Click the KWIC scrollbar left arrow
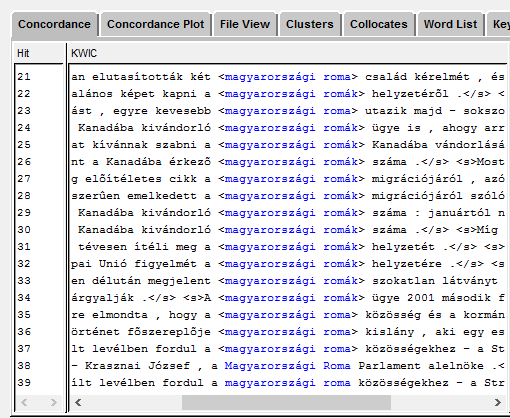The image size is (510, 418). coord(78,402)
